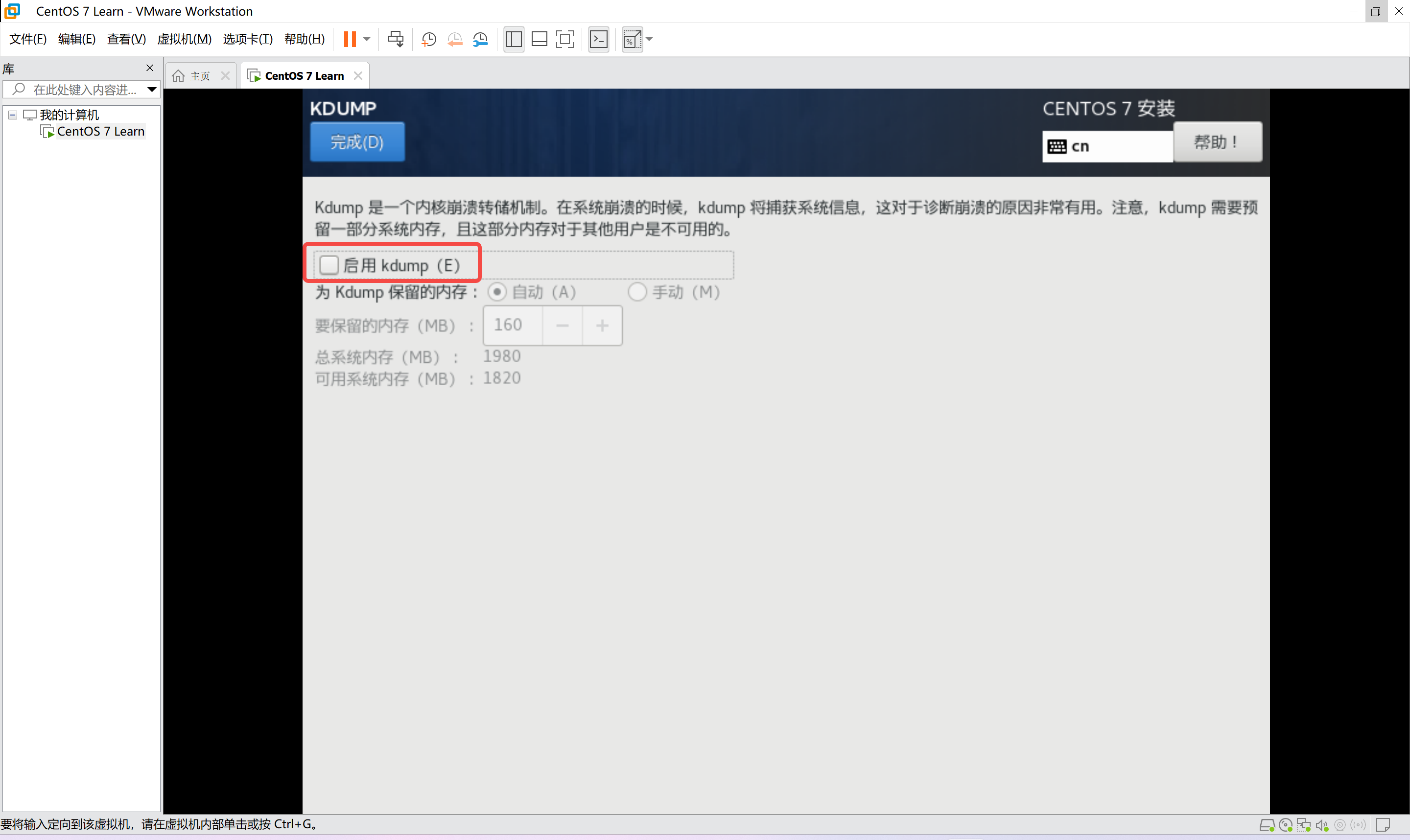Click the available memory value 1820

501,378
